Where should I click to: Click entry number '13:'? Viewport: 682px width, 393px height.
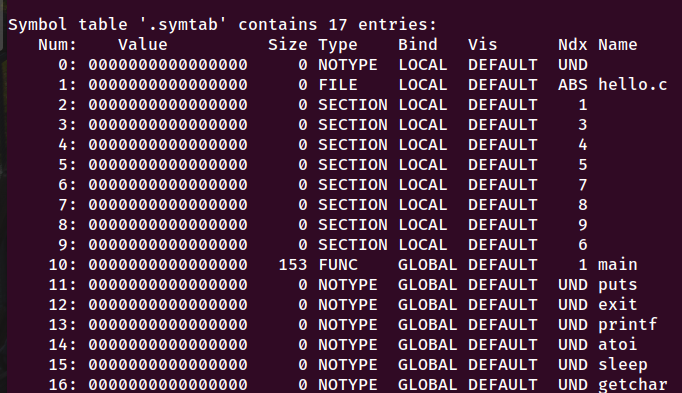coord(63,325)
